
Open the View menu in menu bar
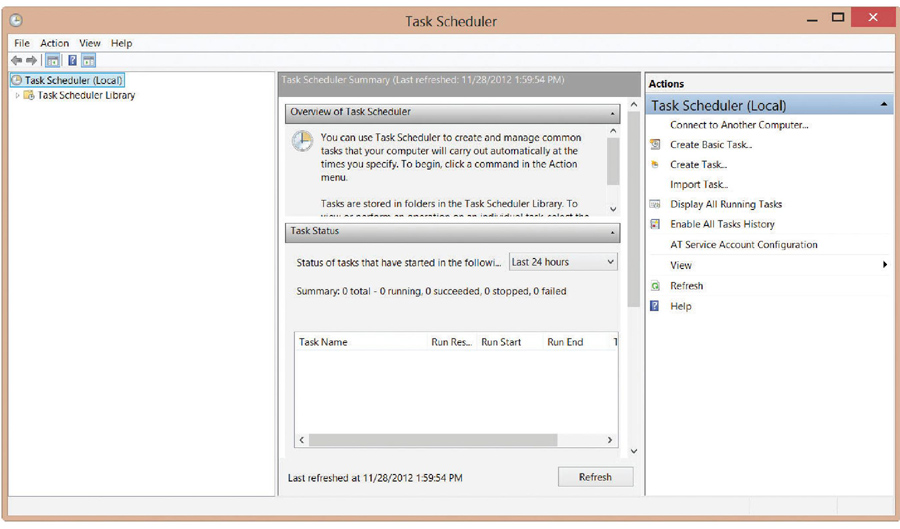coord(90,43)
